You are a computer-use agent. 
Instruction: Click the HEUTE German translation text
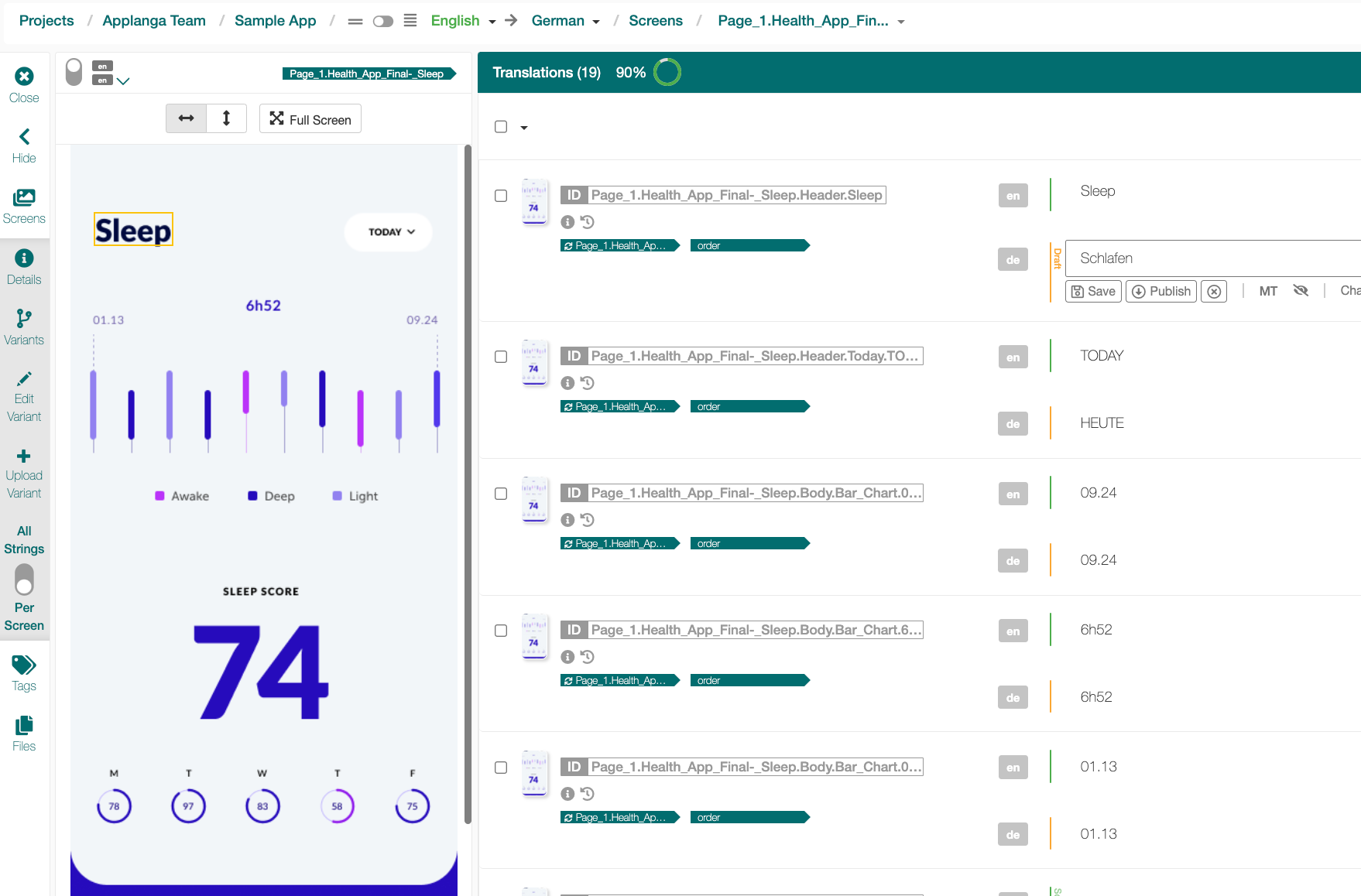tap(1102, 423)
